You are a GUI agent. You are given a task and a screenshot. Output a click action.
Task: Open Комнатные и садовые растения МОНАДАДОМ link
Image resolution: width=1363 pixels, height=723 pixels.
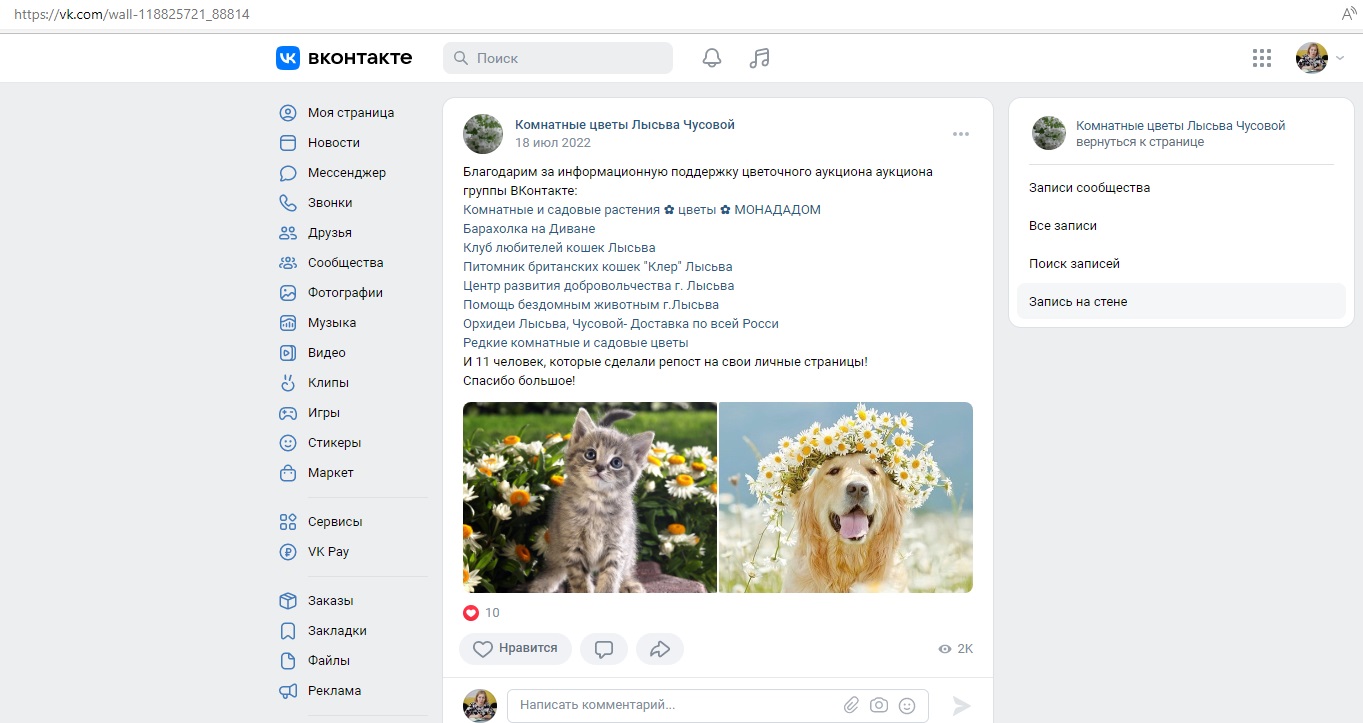point(642,210)
